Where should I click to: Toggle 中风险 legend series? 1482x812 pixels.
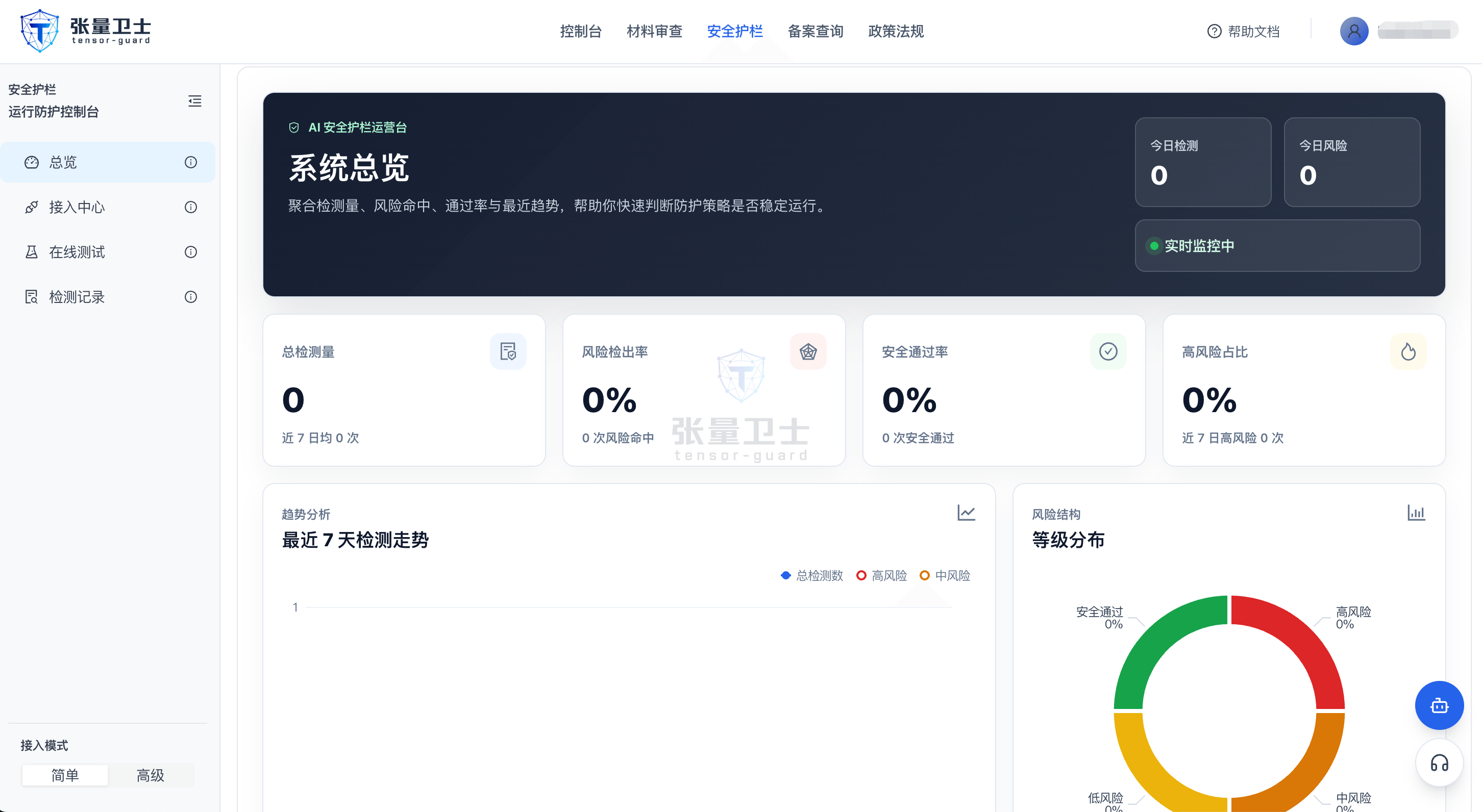click(945, 576)
